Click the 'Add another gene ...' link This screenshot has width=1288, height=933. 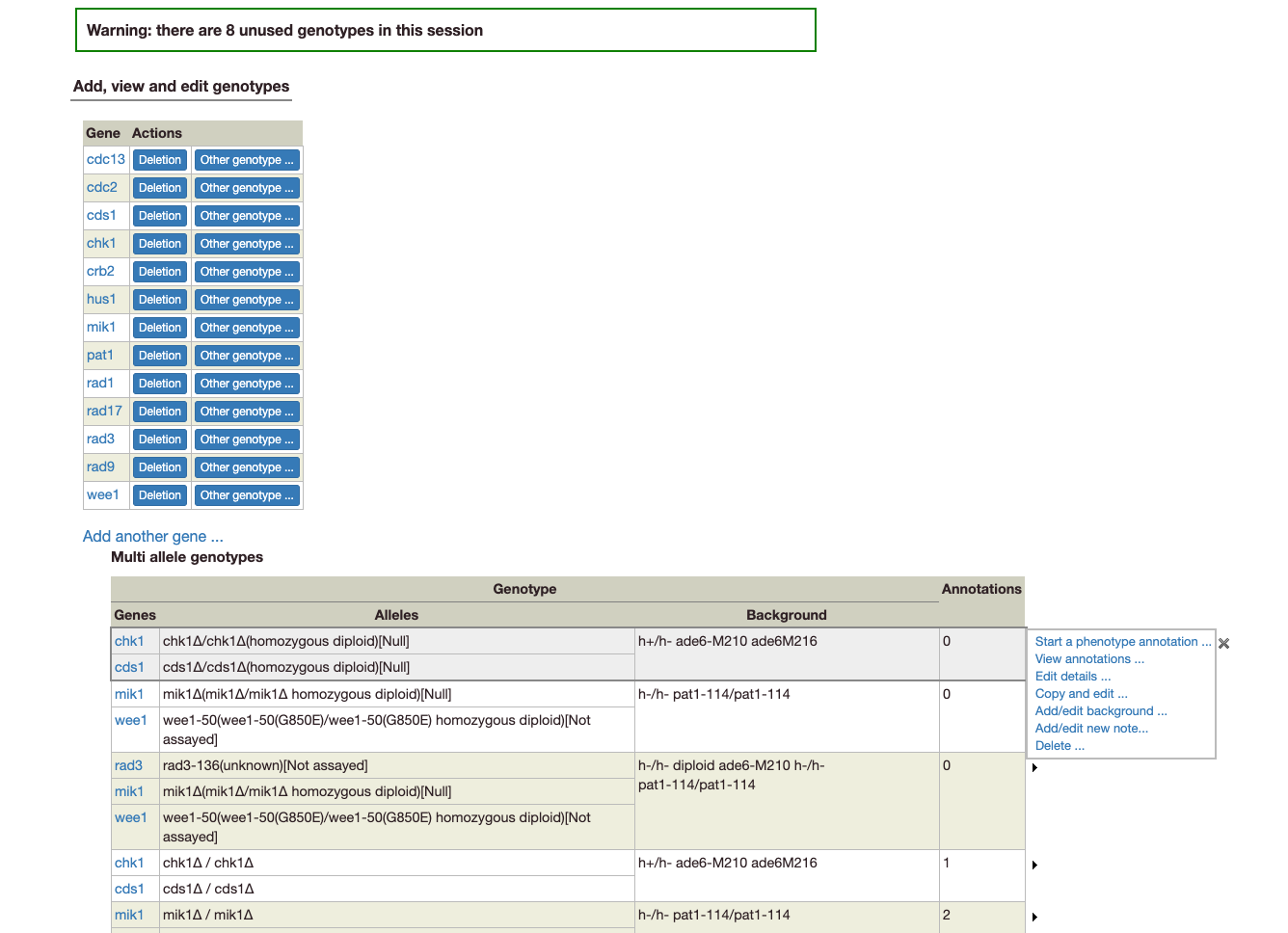point(152,536)
